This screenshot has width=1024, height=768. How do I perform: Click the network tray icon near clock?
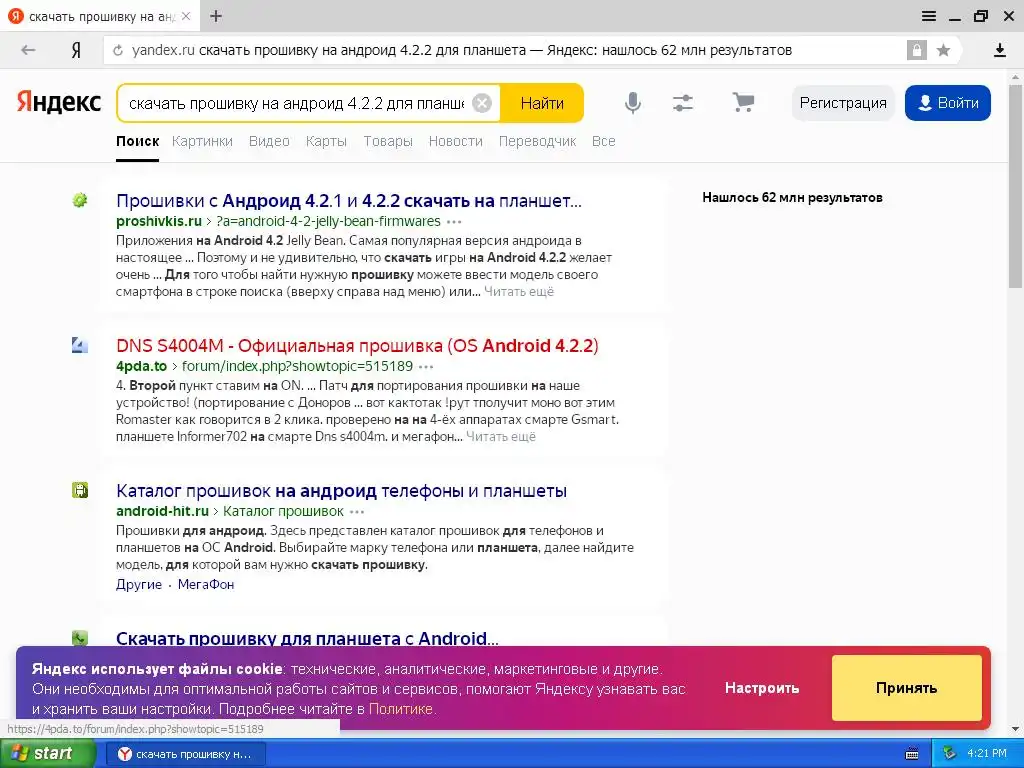[949, 754]
